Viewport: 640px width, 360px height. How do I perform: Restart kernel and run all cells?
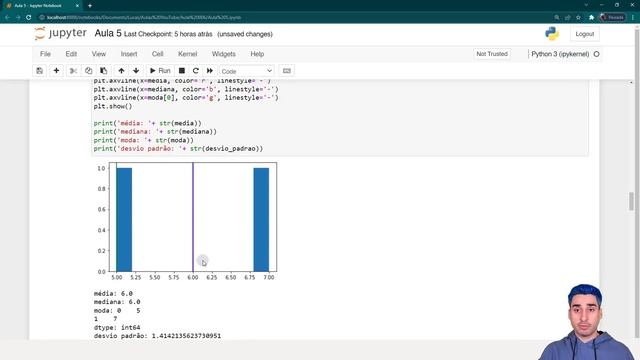(210, 71)
